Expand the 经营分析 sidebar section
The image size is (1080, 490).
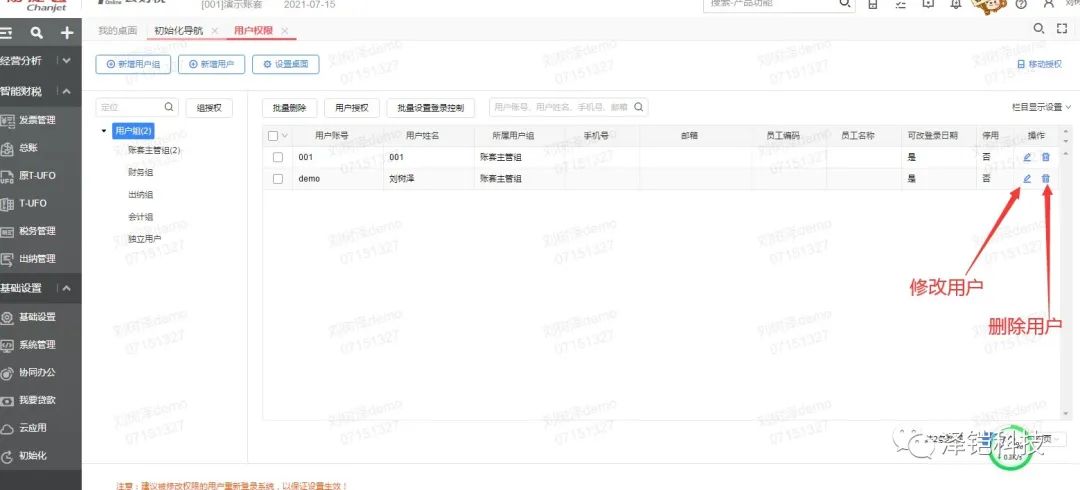(x=66, y=61)
